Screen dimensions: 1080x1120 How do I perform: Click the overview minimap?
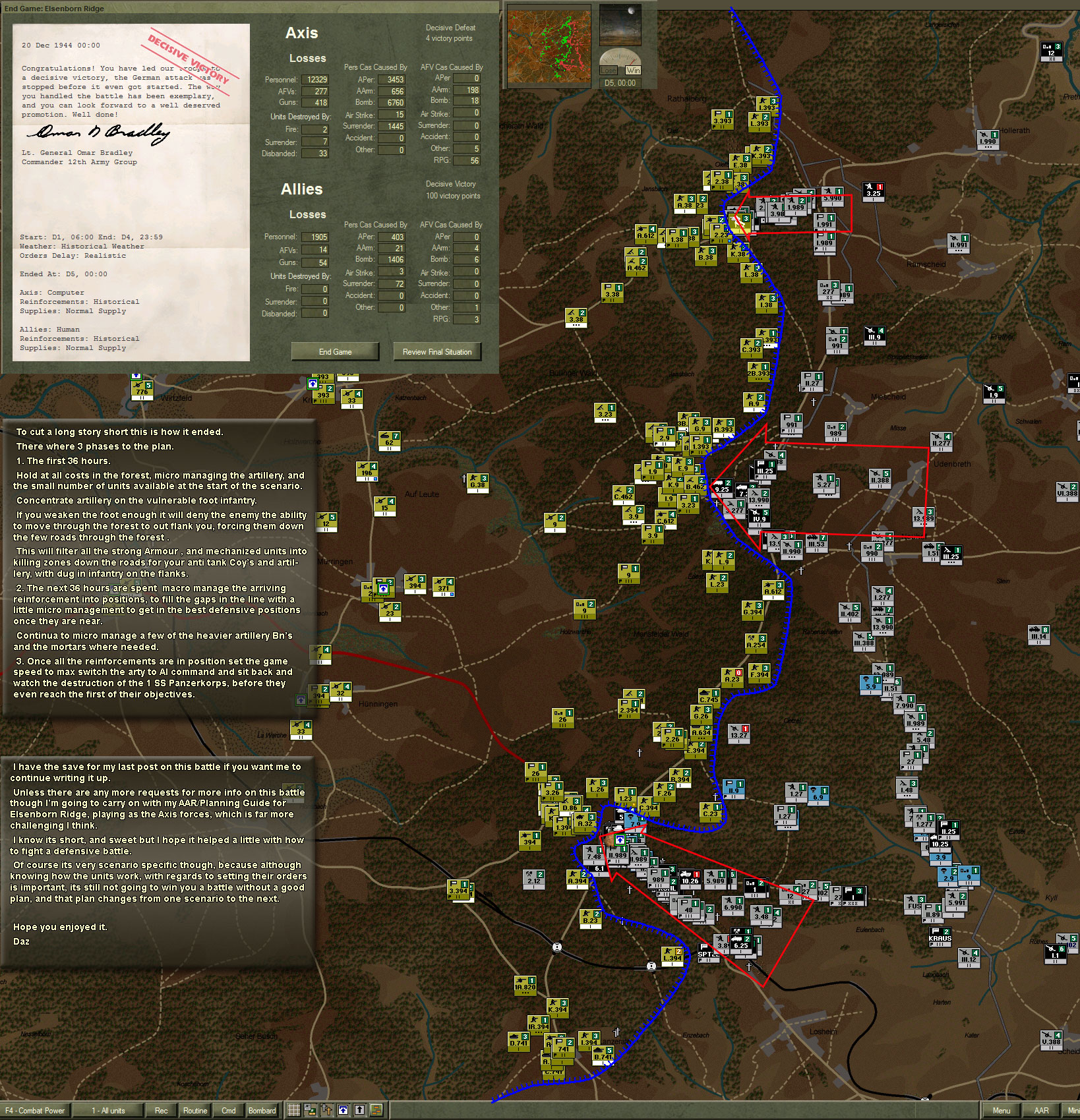click(549, 47)
